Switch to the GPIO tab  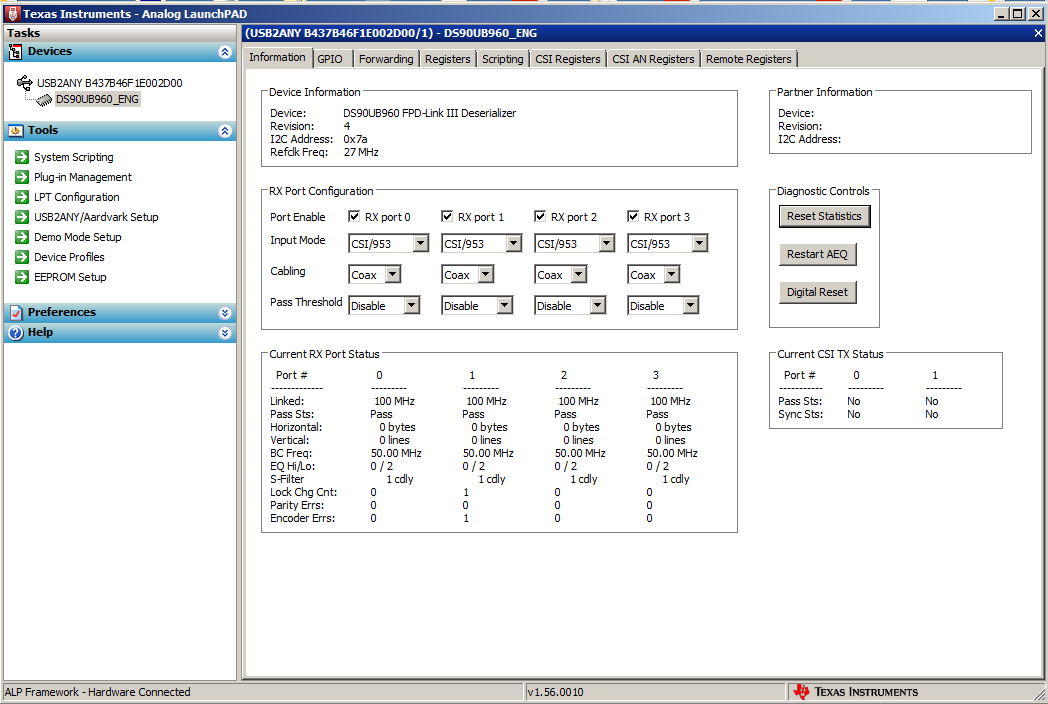point(331,58)
